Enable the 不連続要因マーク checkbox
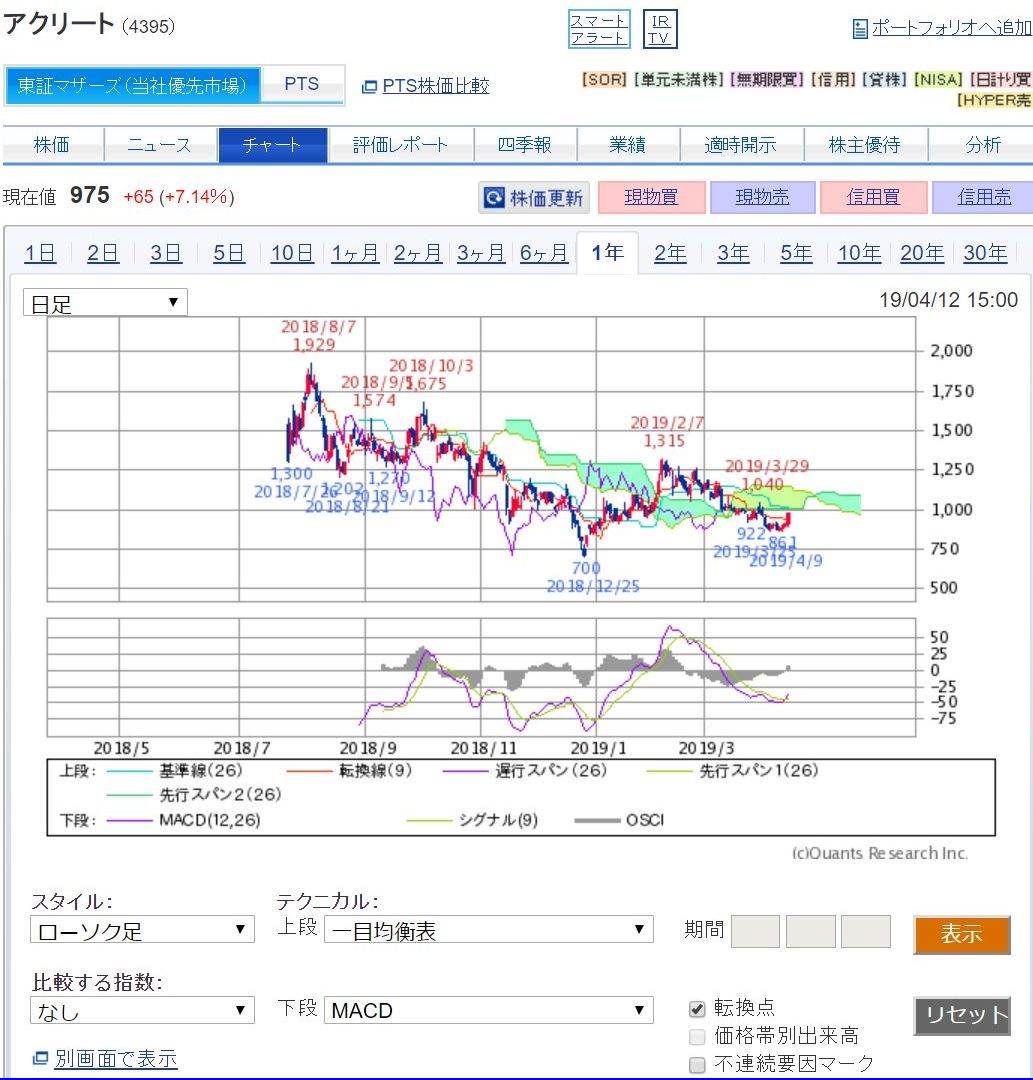Screen dimensions: 1033x1080 pyautogui.click(x=697, y=1064)
